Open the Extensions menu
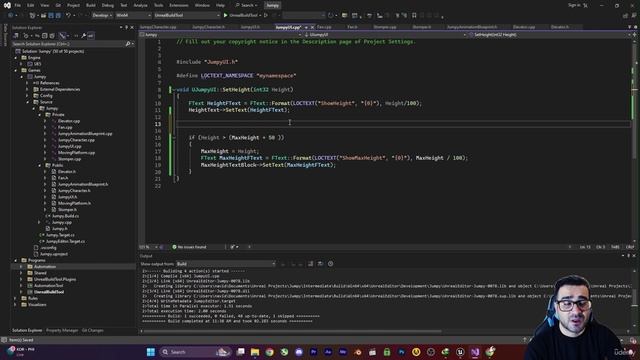Screen dimensions: 640x360 tap(179, 5)
